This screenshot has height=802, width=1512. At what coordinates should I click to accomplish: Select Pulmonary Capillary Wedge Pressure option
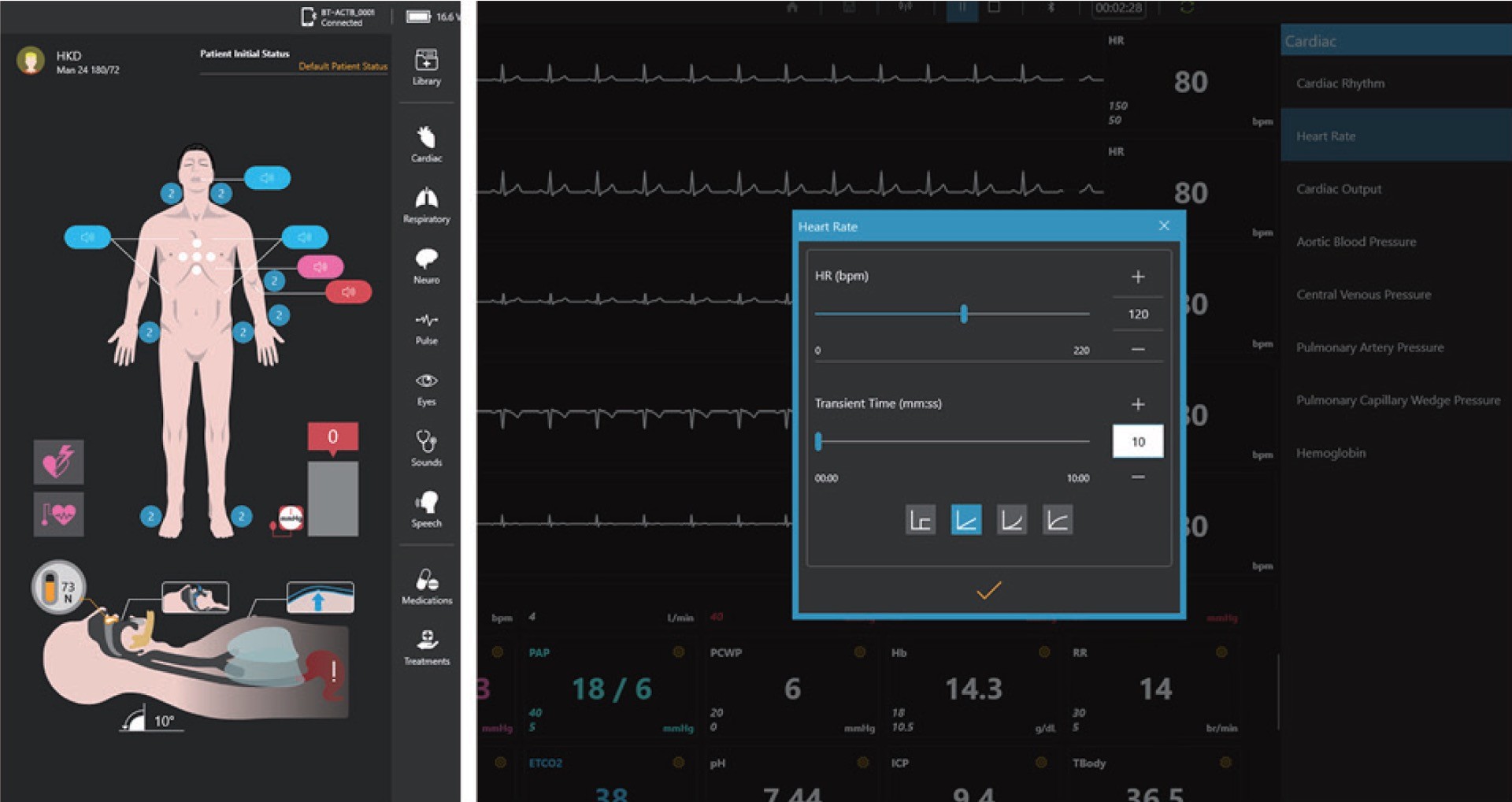pyautogui.click(x=1396, y=399)
